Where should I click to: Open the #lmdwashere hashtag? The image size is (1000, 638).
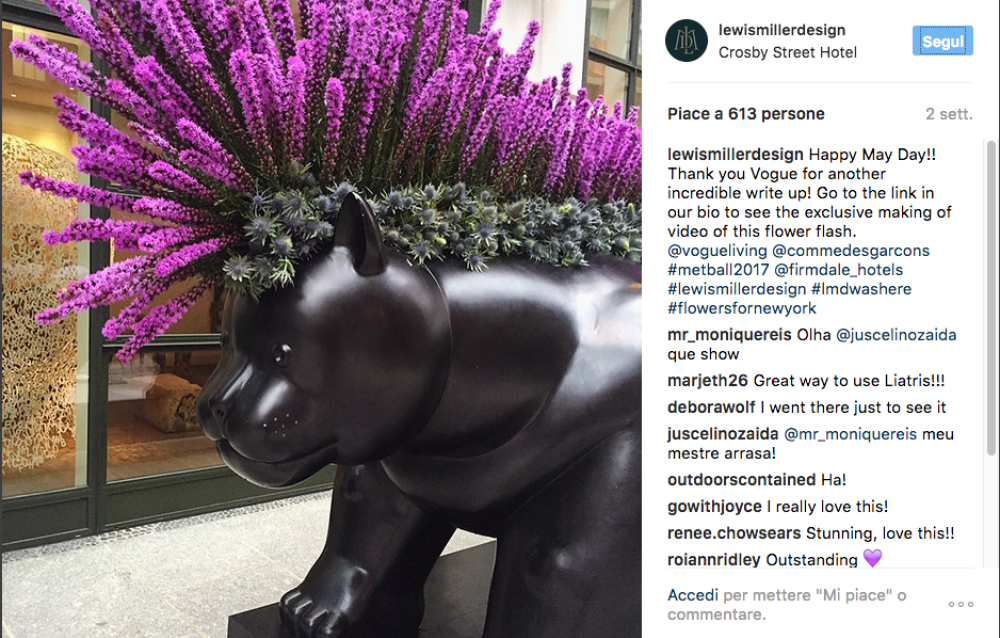(x=861, y=289)
